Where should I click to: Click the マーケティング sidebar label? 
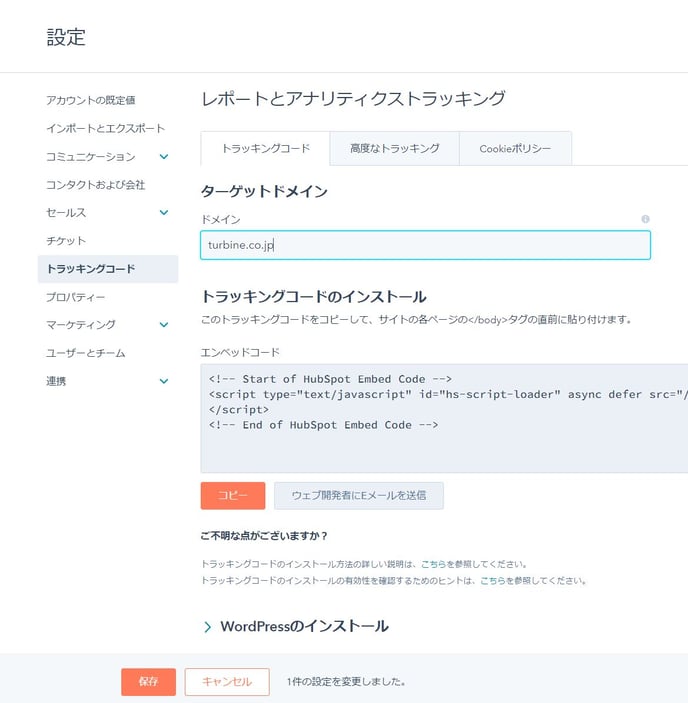[81, 325]
